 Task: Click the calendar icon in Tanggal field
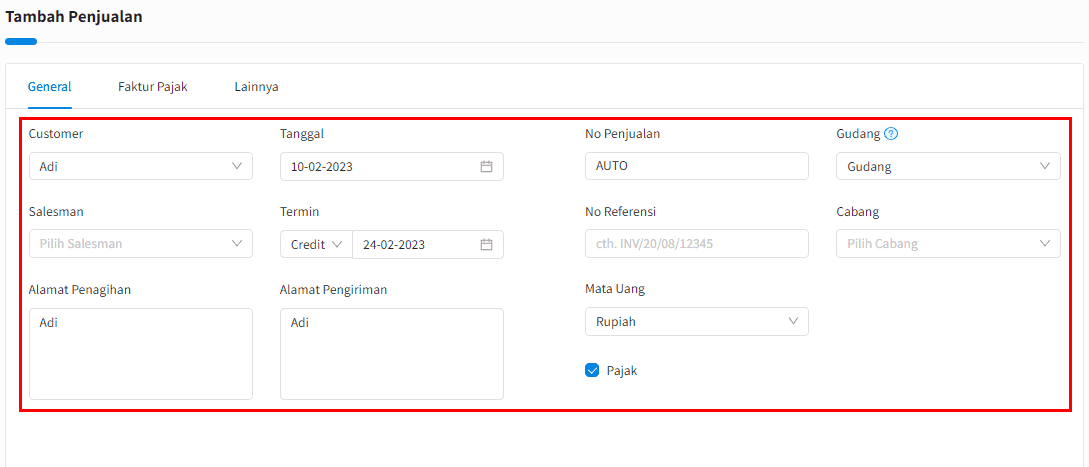tap(486, 167)
